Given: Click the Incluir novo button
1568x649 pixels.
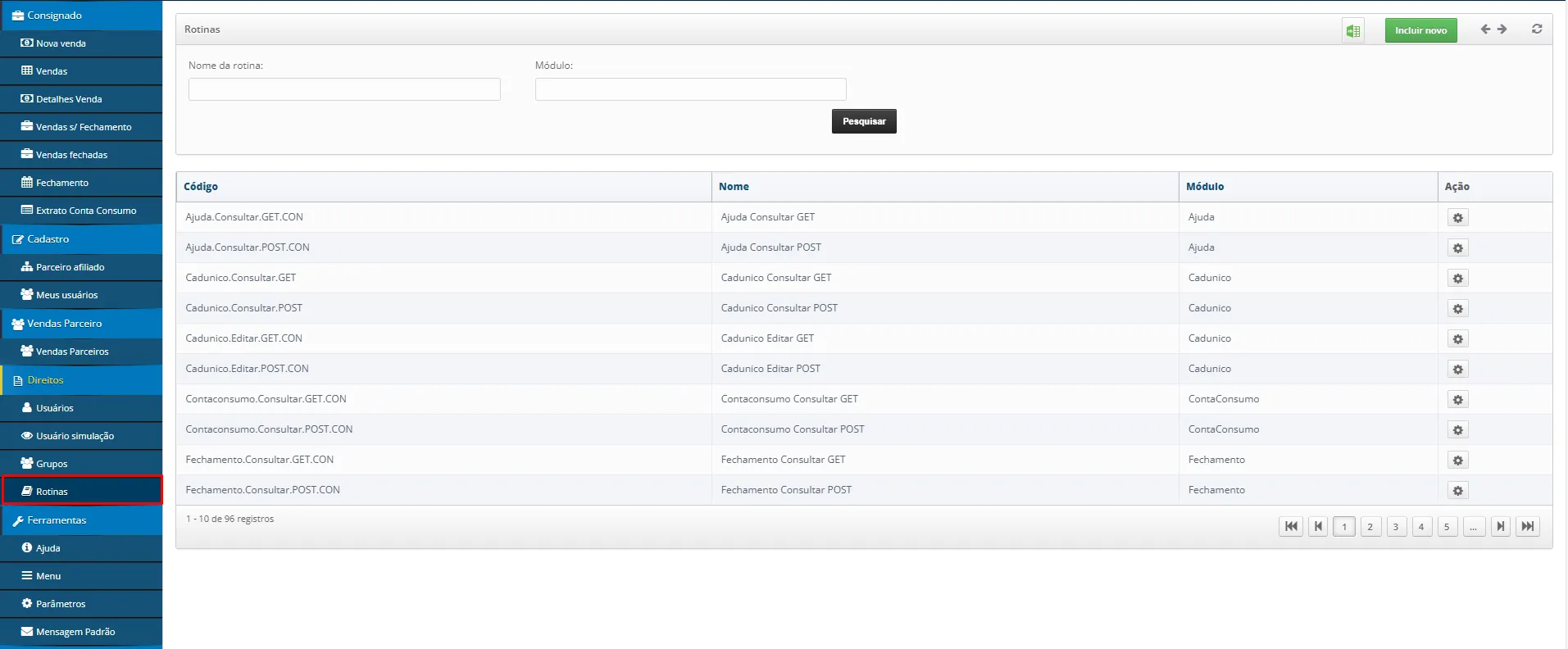Looking at the screenshot, I should pos(1420,30).
